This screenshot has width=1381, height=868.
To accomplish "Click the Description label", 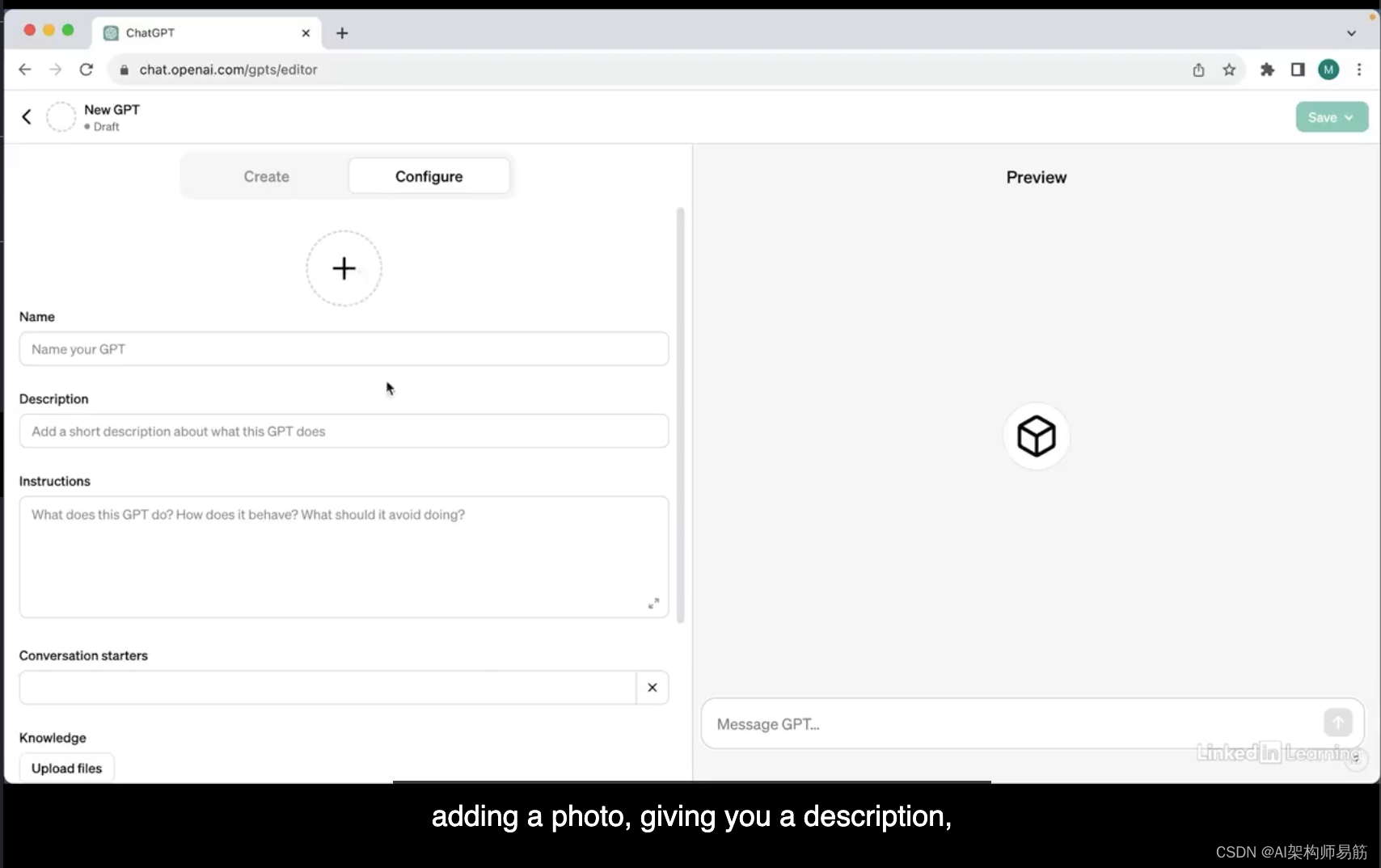I will click(54, 399).
